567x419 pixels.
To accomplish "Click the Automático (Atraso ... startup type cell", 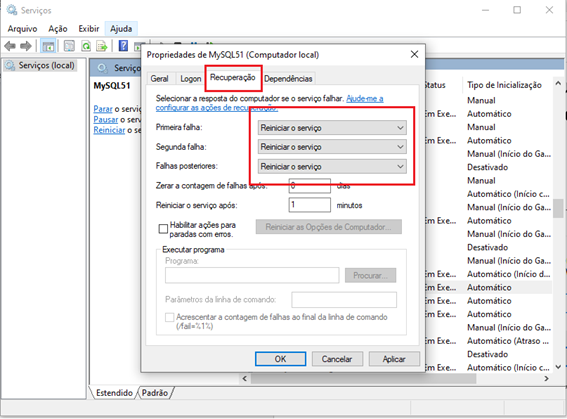I will point(508,341).
